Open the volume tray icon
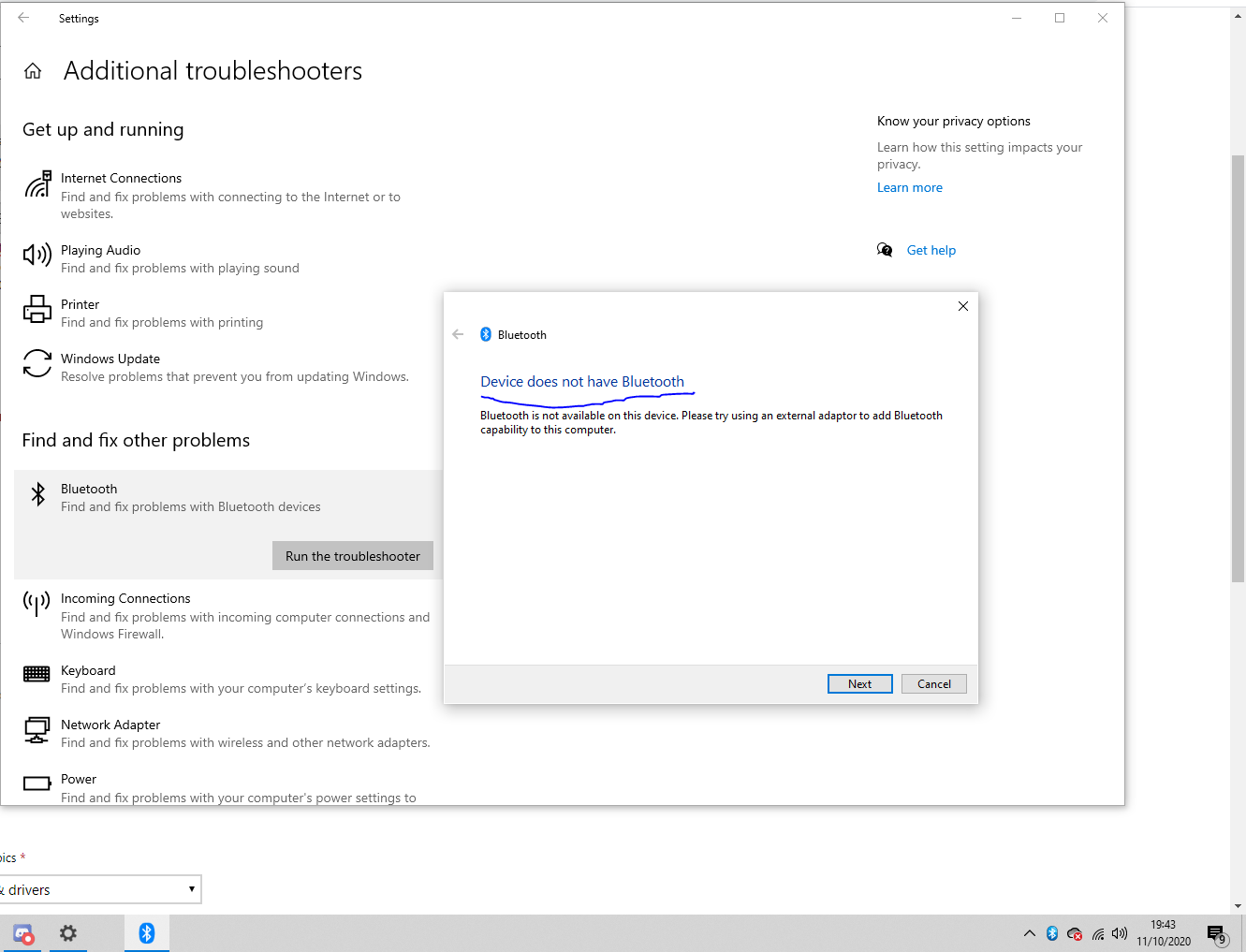 point(1120,933)
